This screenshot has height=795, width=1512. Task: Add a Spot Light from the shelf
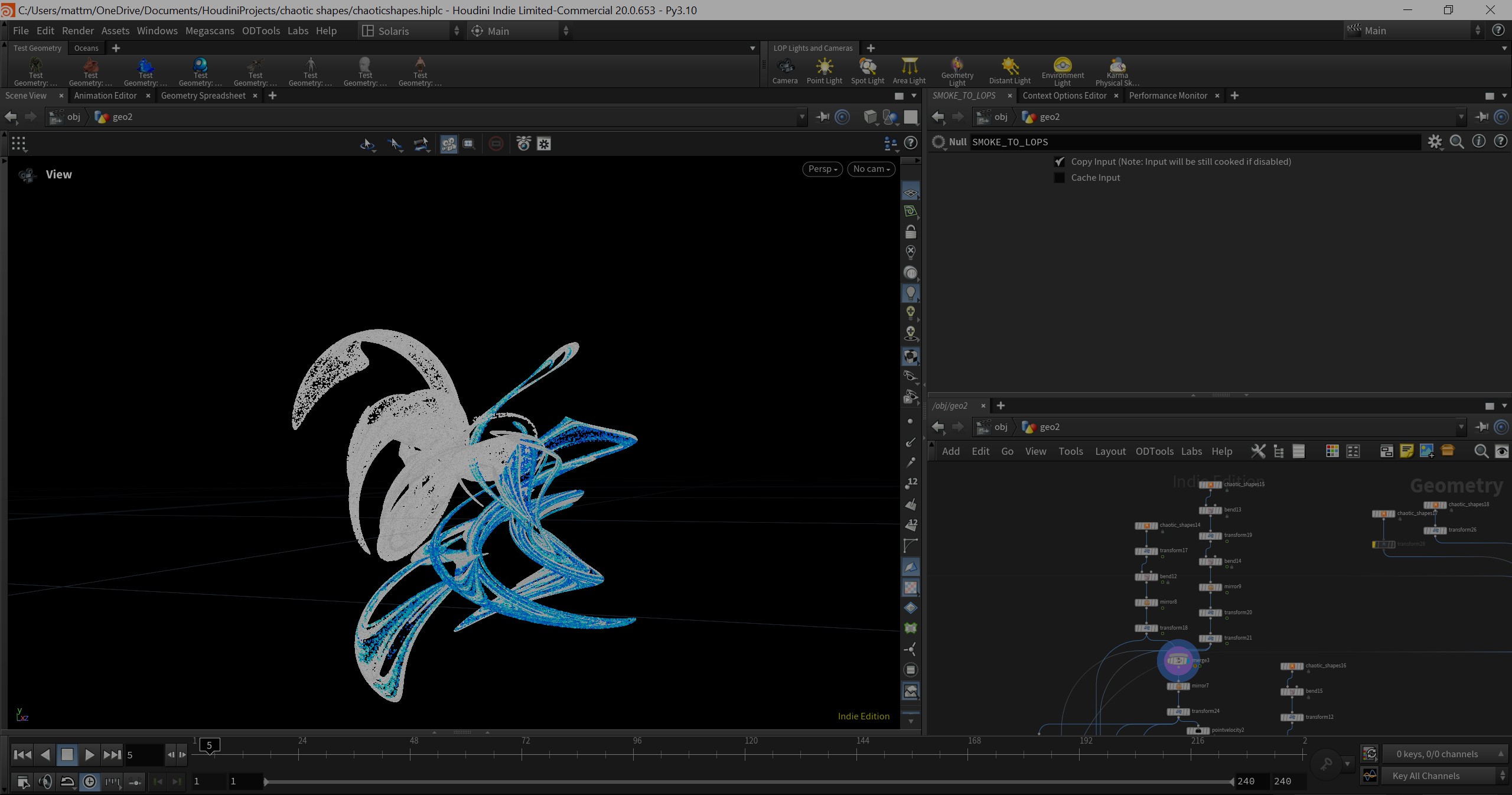click(867, 71)
